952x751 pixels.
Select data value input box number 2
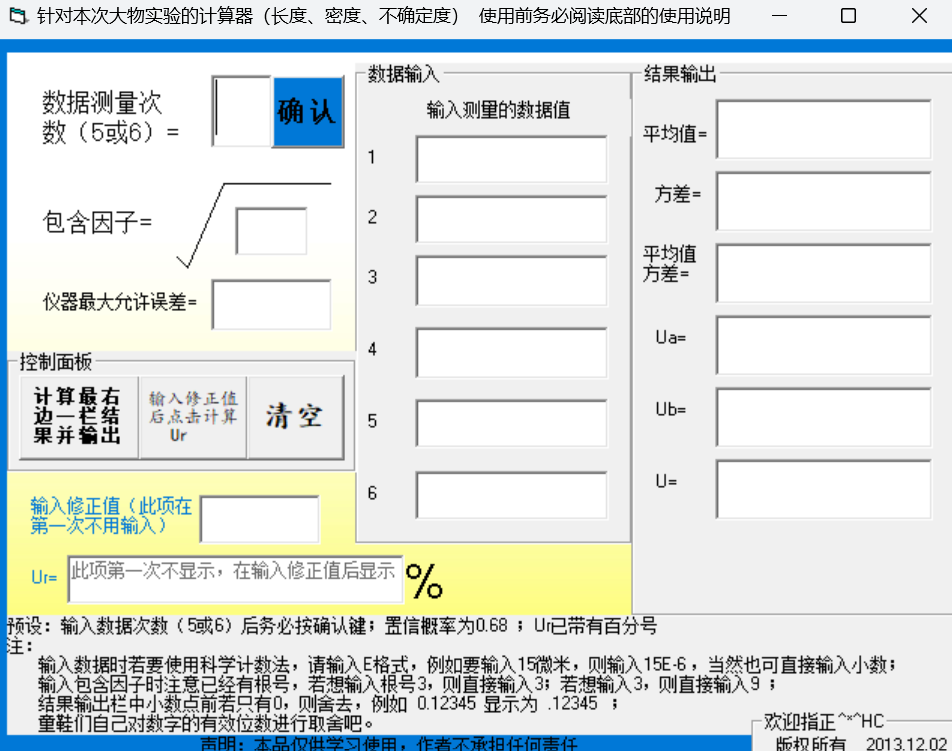512,219
